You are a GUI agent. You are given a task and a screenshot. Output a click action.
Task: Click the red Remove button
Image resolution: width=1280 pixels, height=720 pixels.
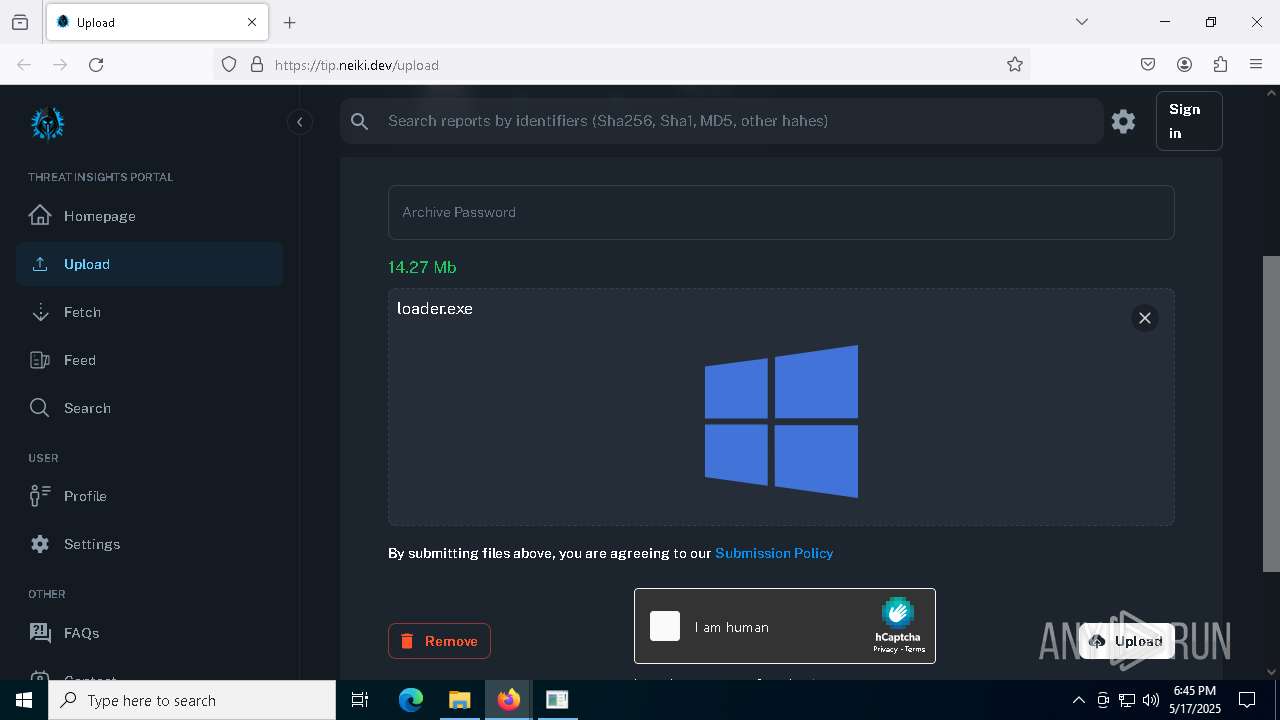[439, 641]
